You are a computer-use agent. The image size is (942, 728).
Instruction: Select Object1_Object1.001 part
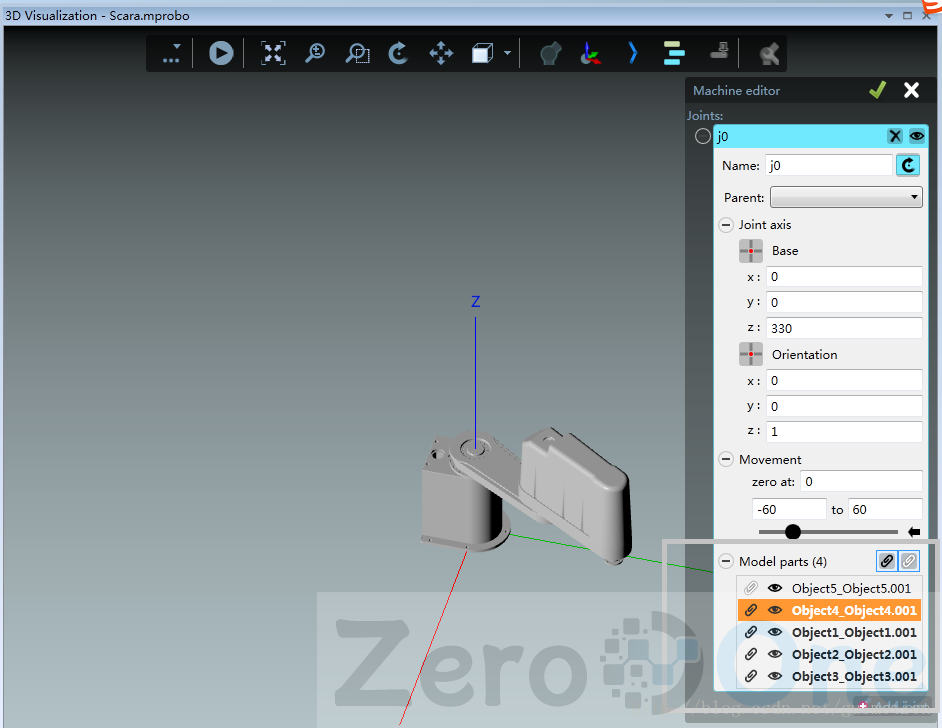tap(854, 632)
